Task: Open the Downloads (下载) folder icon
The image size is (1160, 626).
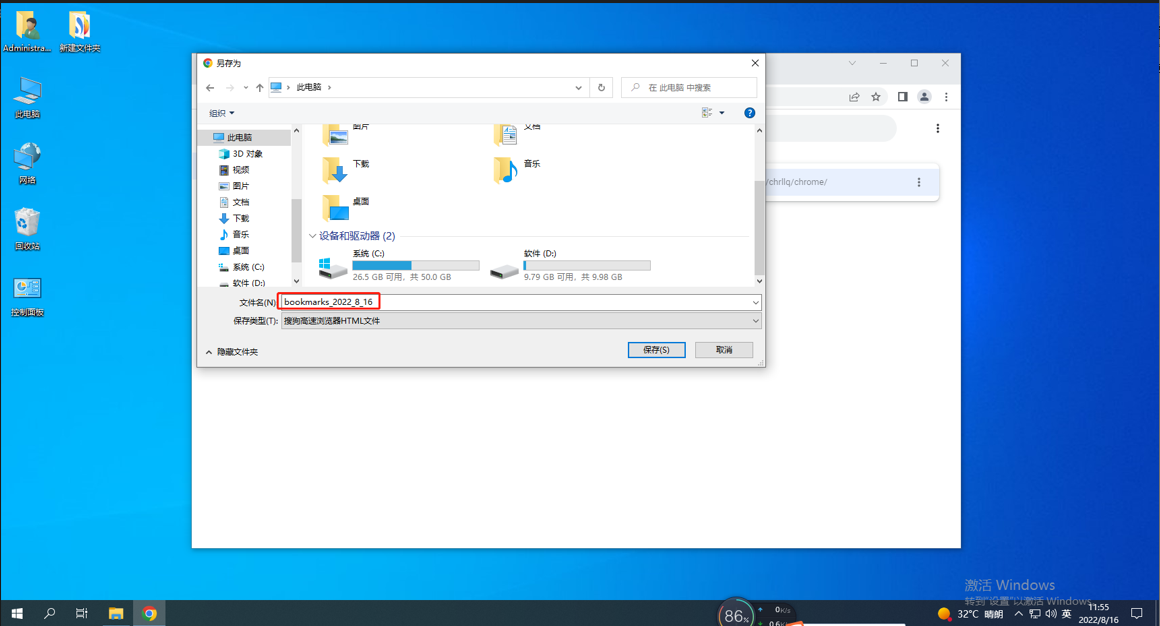Action: [335, 170]
